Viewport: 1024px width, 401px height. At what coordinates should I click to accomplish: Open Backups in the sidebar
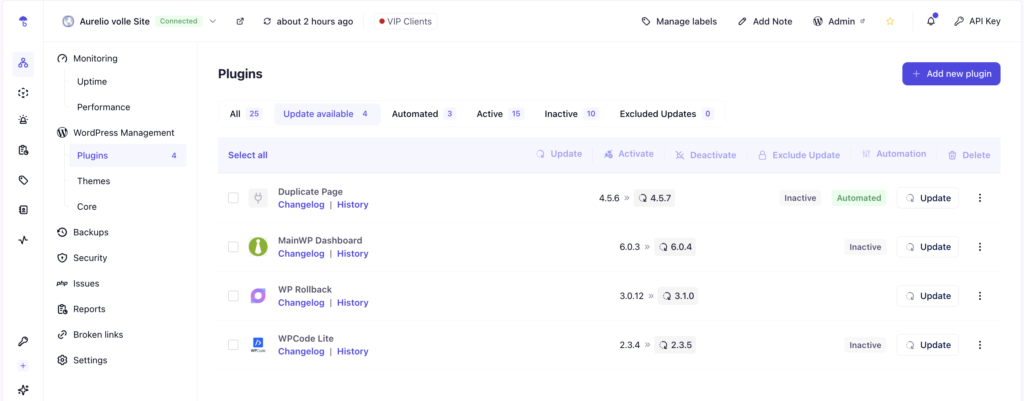point(90,232)
